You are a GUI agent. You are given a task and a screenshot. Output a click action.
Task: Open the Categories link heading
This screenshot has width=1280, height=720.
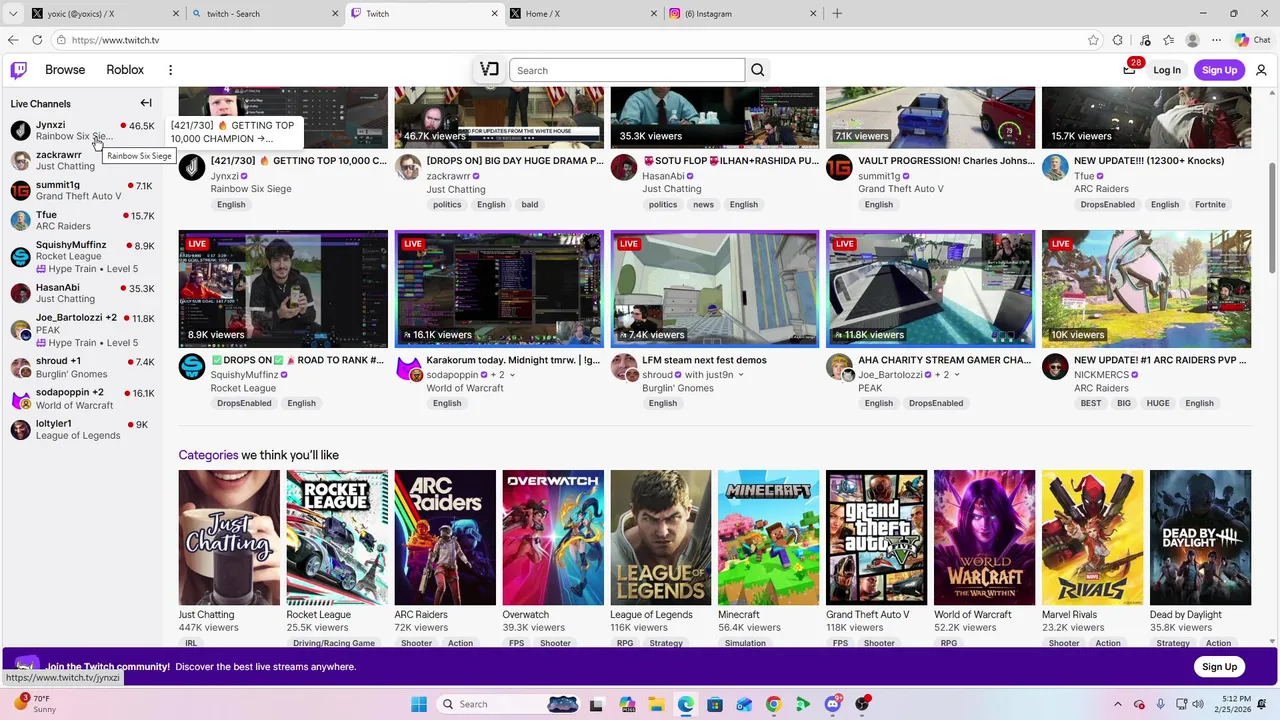point(208,455)
